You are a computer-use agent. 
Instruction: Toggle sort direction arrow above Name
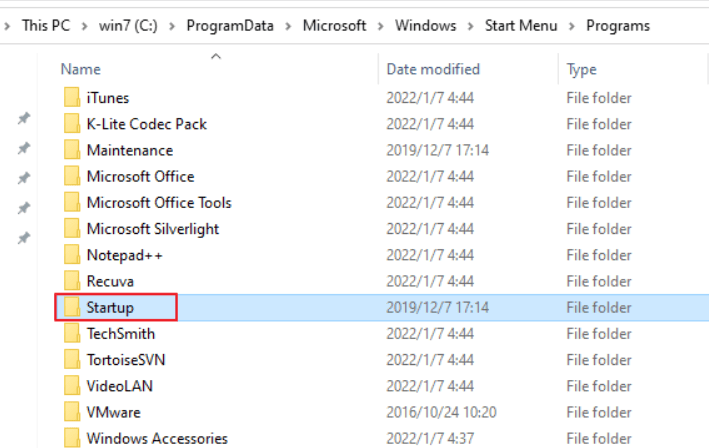216,57
